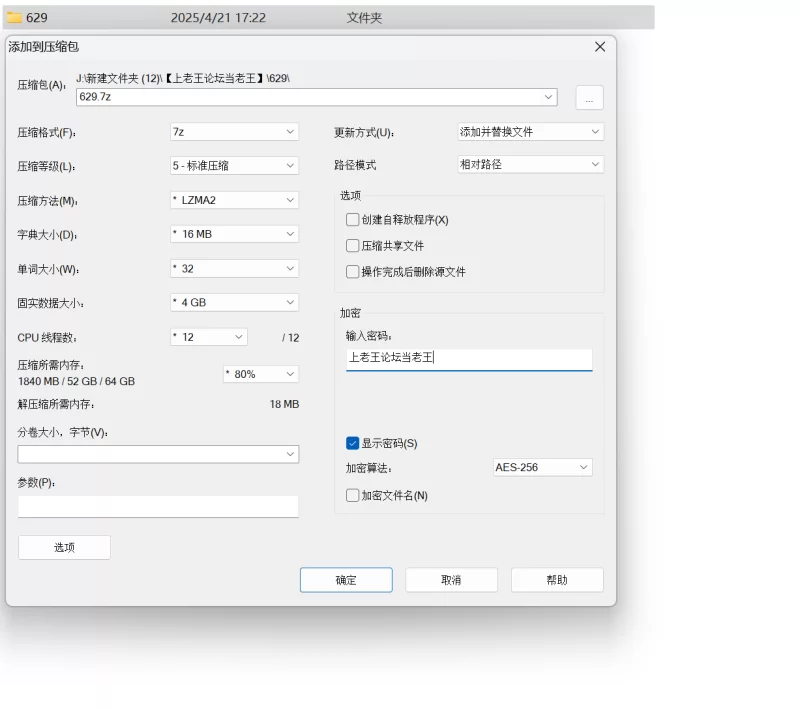Close the 添加到压缩包 dialog
Screen dimensions: 800x709
click(600, 47)
